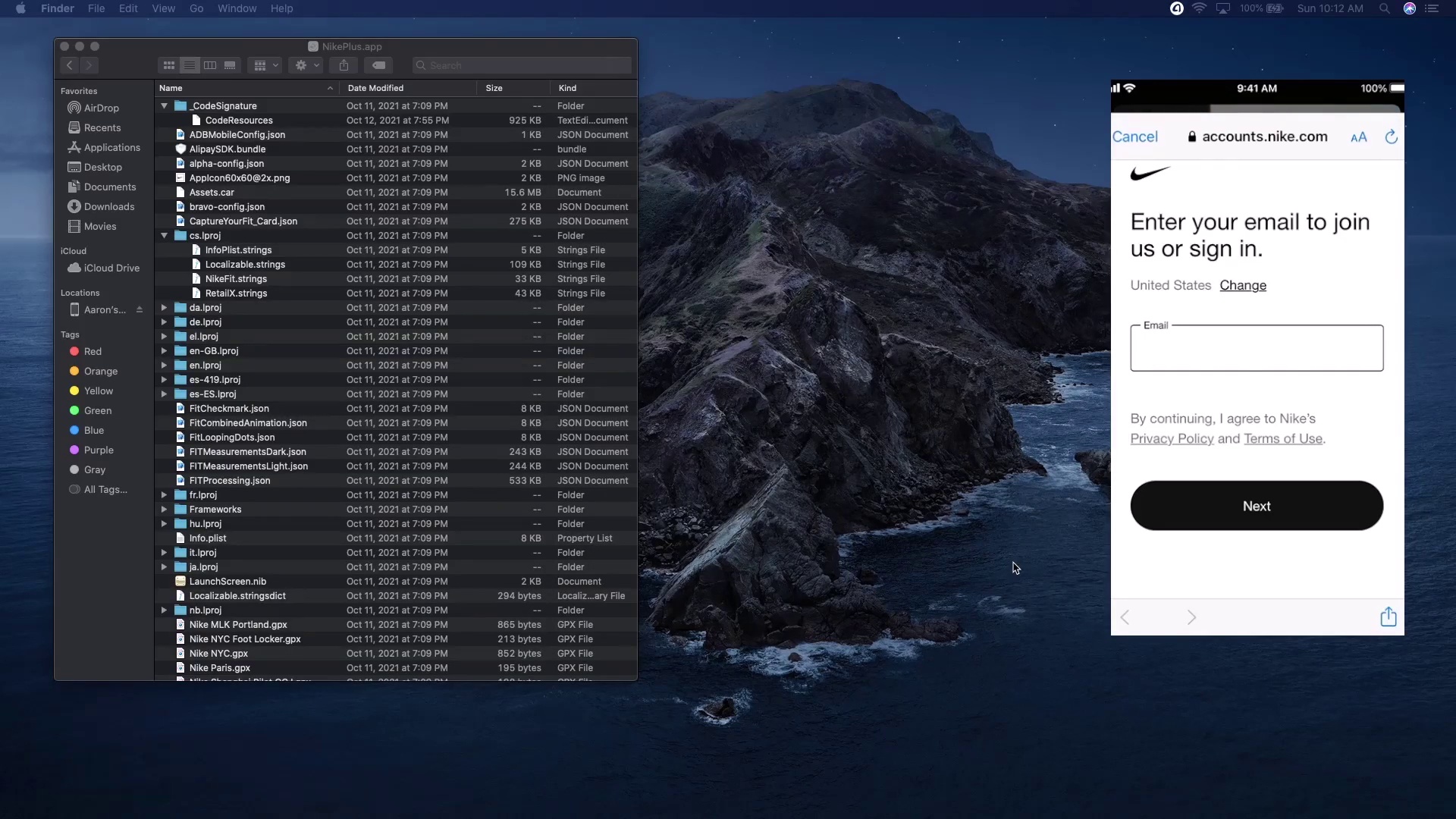Open Nike's Terms of Use link
The width and height of the screenshot is (1456, 819).
pyautogui.click(x=1283, y=438)
